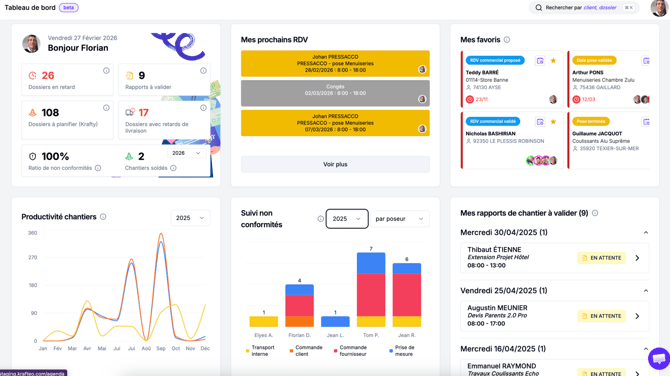Image resolution: width=670 pixels, height=376 pixels.
Task: Click calendar icon on Arthur PONS card
Action: (x=646, y=61)
